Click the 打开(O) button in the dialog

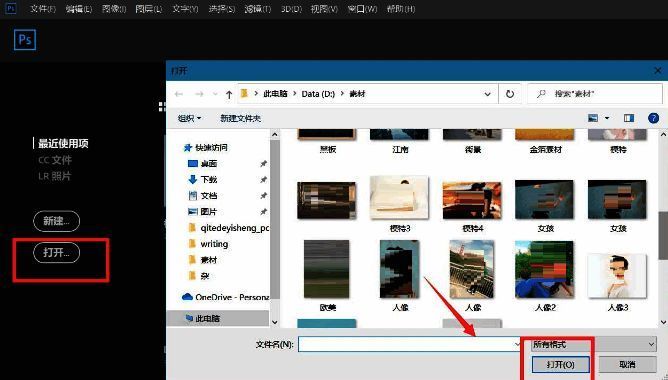561,365
